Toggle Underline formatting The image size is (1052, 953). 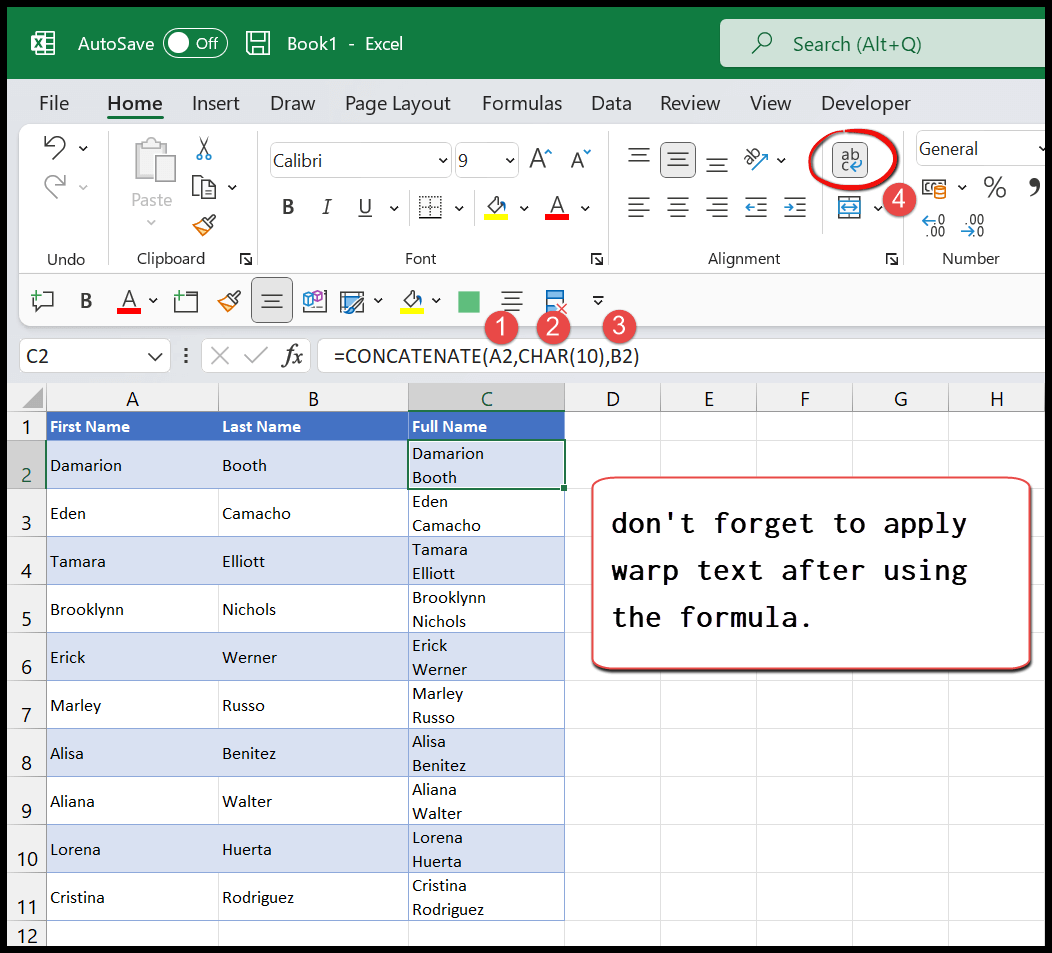[365, 207]
